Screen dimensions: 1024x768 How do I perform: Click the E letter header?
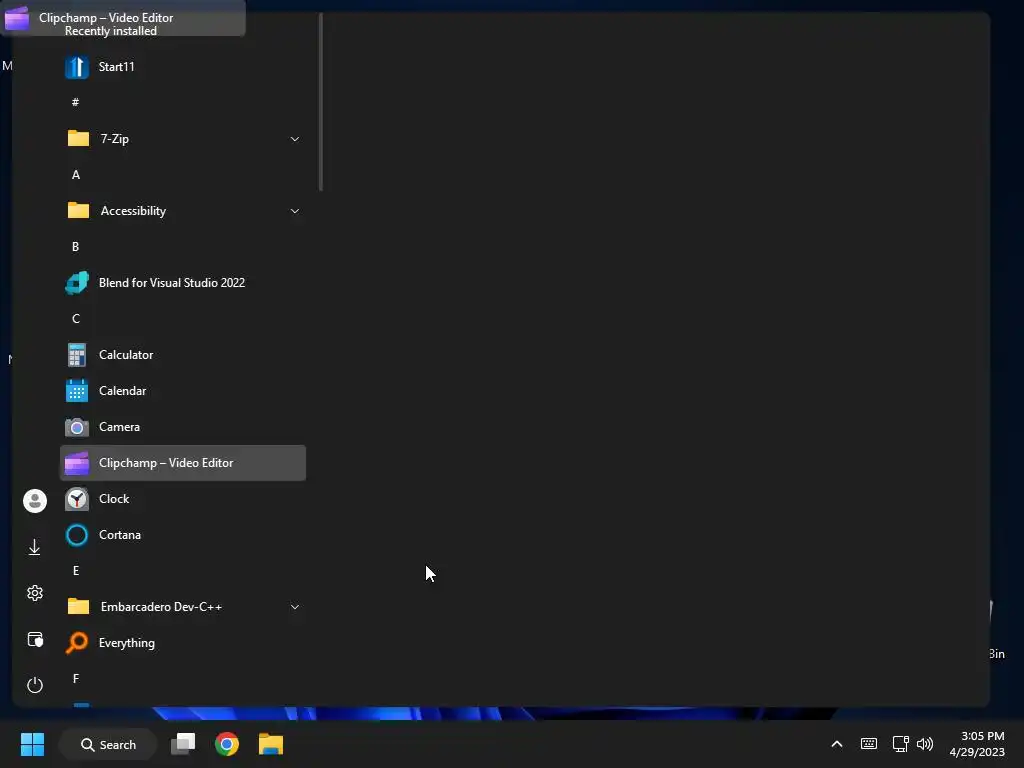pyautogui.click(x=76, y=571)
